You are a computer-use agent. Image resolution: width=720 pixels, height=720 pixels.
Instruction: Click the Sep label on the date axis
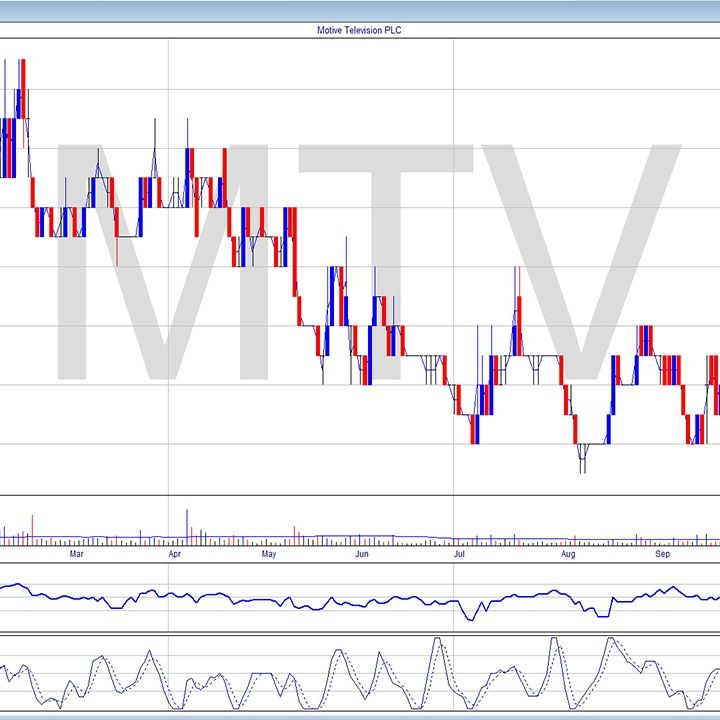662,552
